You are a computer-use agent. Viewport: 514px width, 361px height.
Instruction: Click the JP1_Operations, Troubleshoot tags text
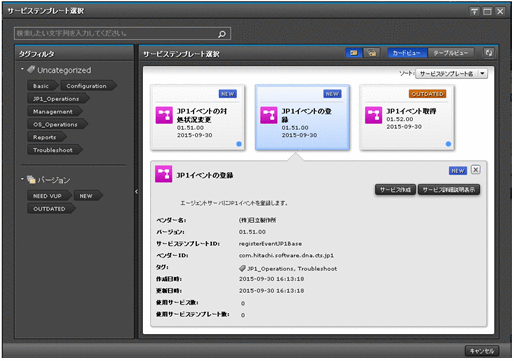point(292,269)
